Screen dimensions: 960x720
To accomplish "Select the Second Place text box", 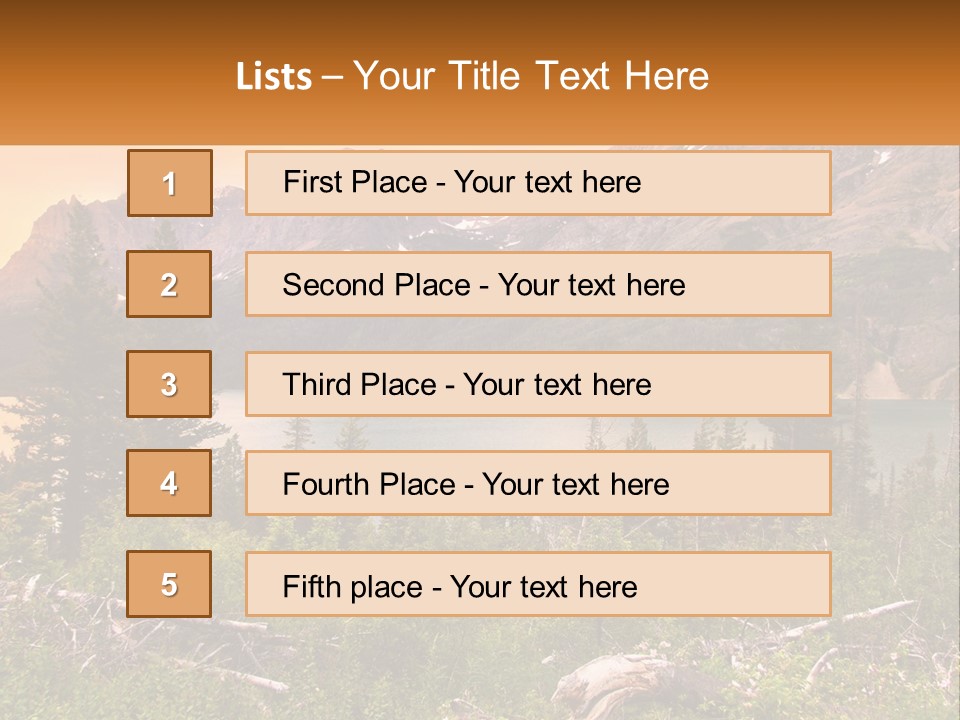I will pyautogui.click(x=538, y=284).
